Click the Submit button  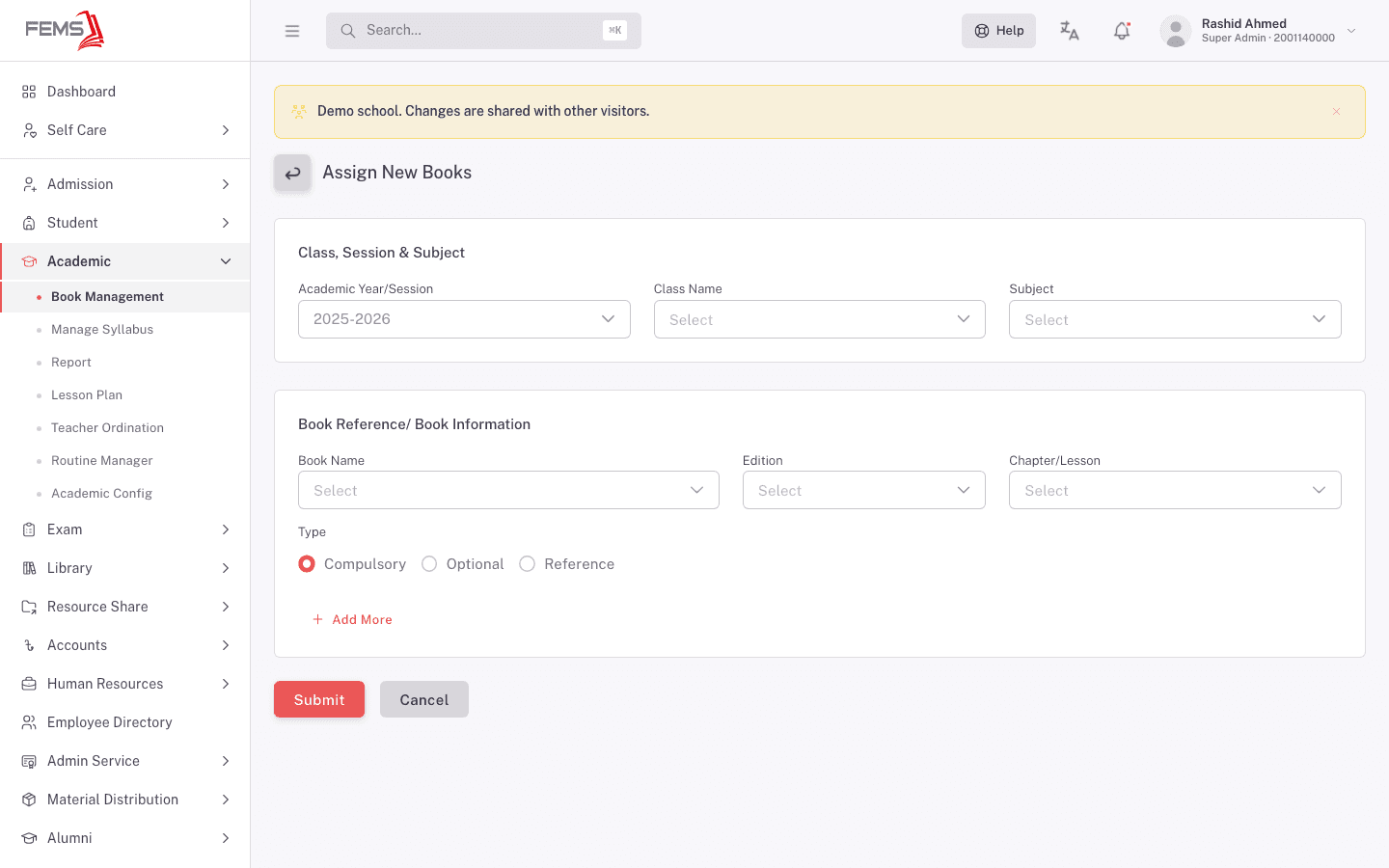[319, 699]
